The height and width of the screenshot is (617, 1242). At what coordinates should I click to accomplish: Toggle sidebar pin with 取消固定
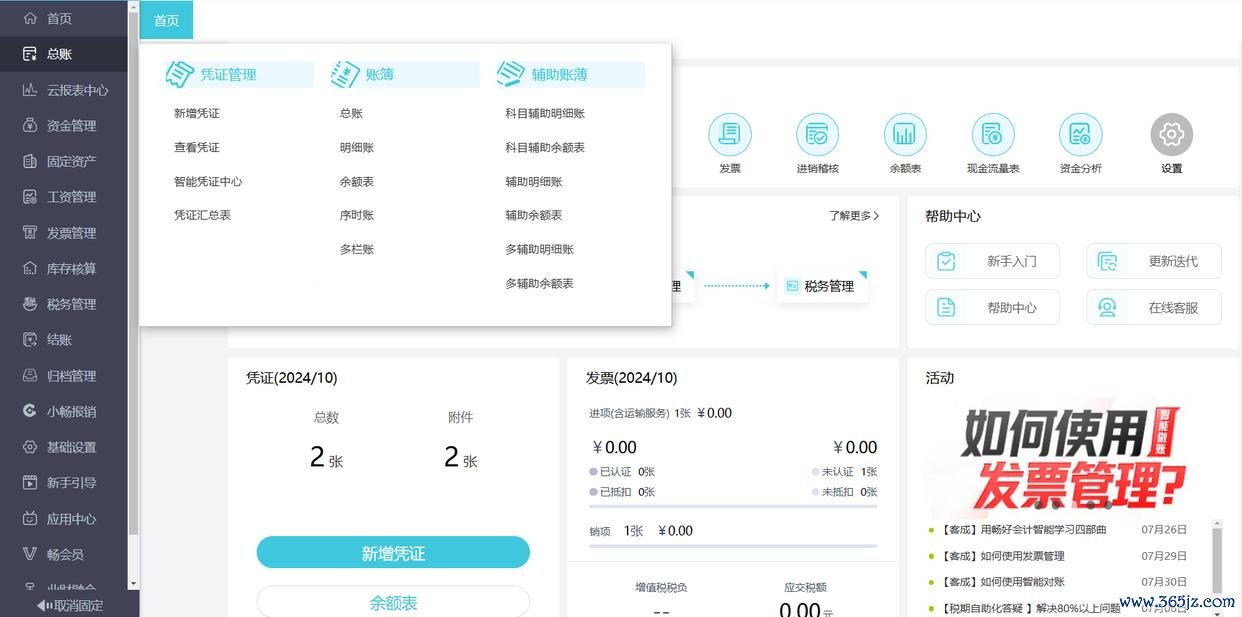pyautogui.click(x=69, y=605)
